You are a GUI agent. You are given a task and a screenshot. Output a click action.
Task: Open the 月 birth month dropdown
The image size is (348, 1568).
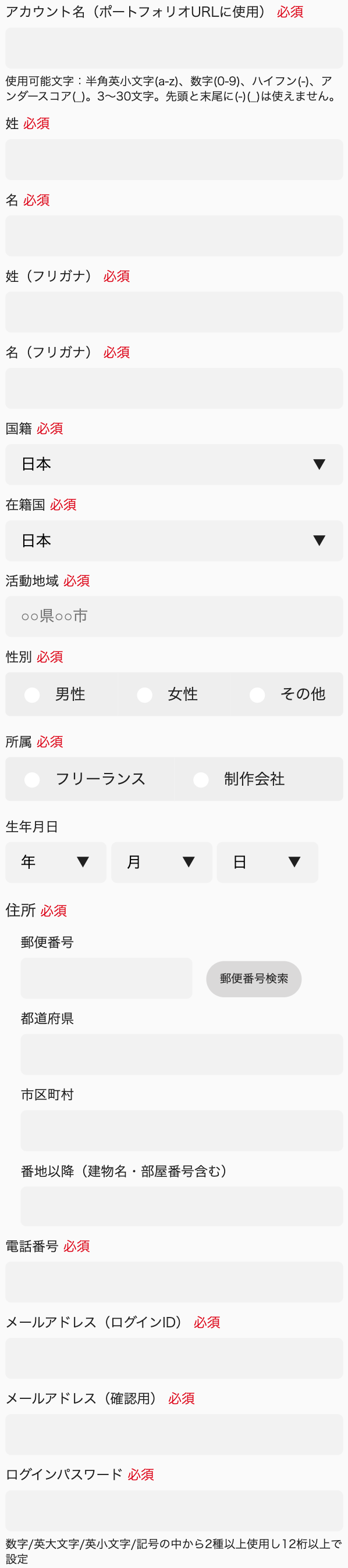click(162, 862)
